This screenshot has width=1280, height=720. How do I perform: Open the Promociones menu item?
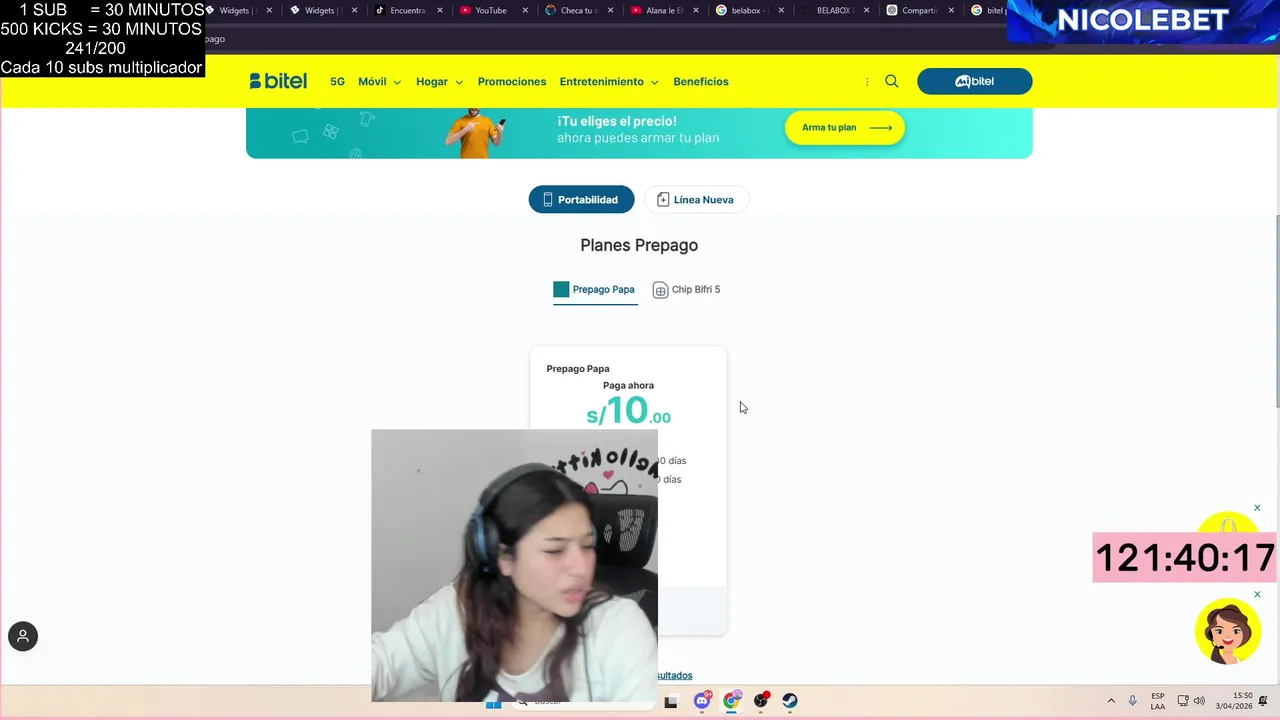point(512,82)
